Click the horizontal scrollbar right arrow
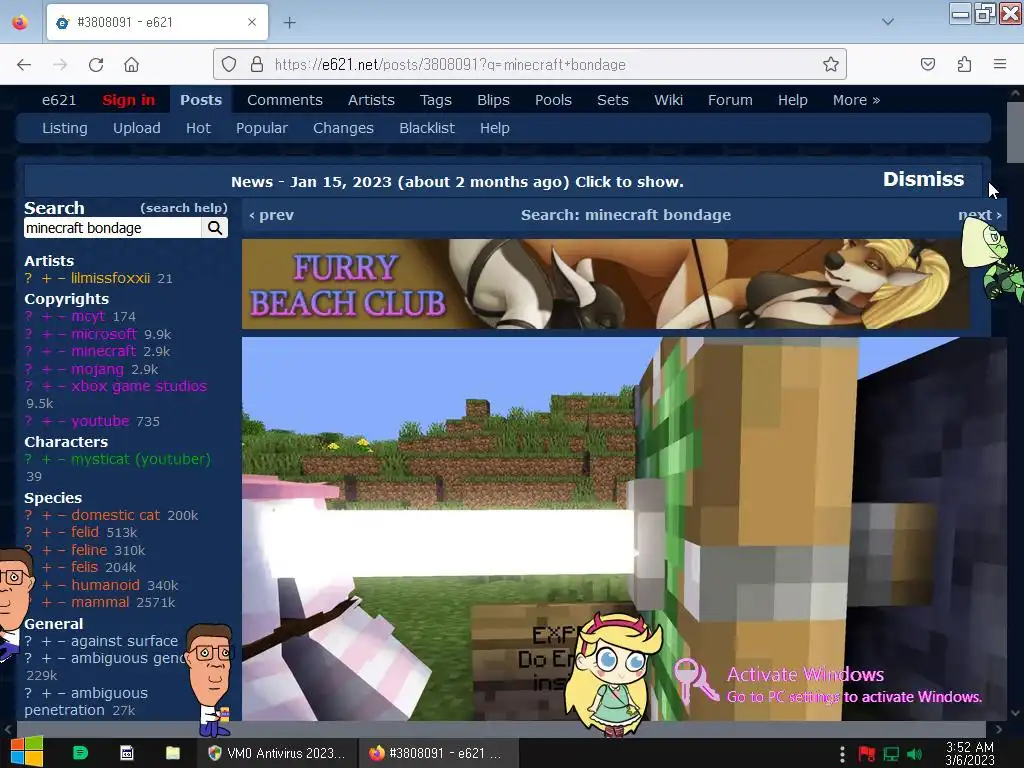1024x768 pixels. (x=999, y=729)
